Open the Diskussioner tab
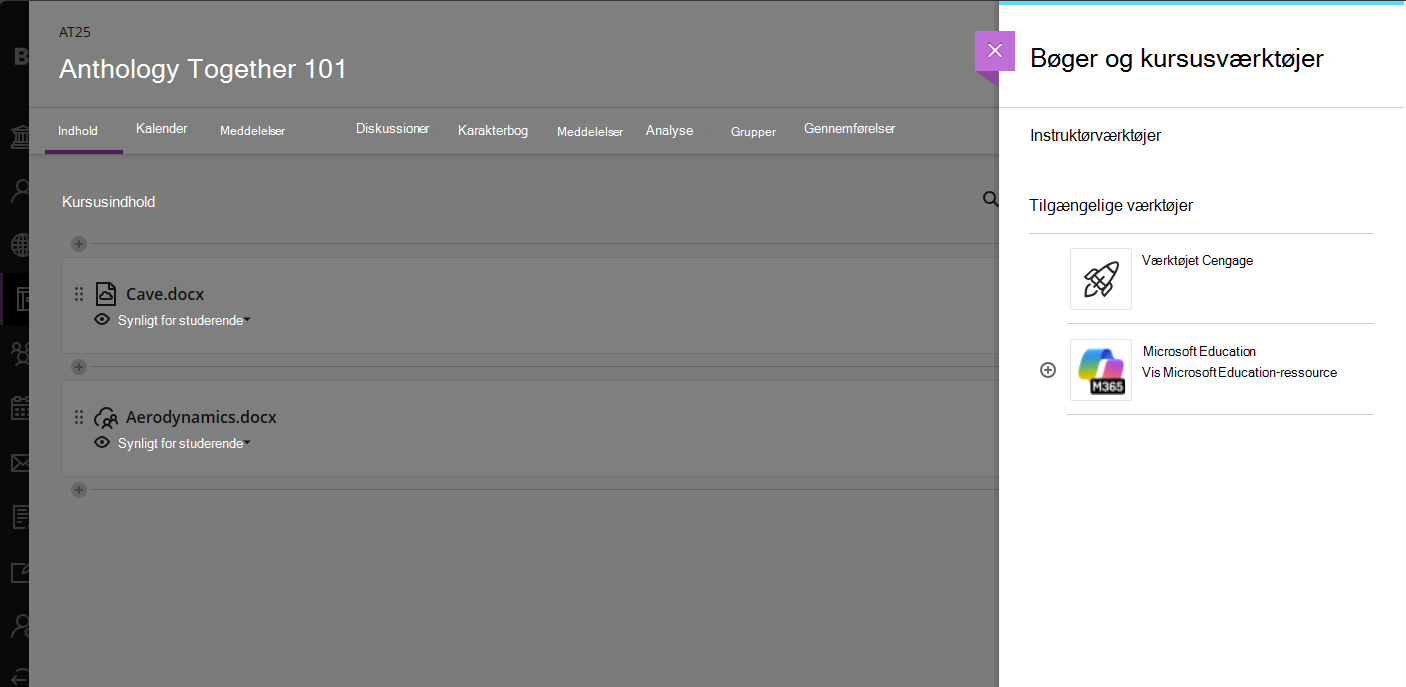 (x=393, y=129)
